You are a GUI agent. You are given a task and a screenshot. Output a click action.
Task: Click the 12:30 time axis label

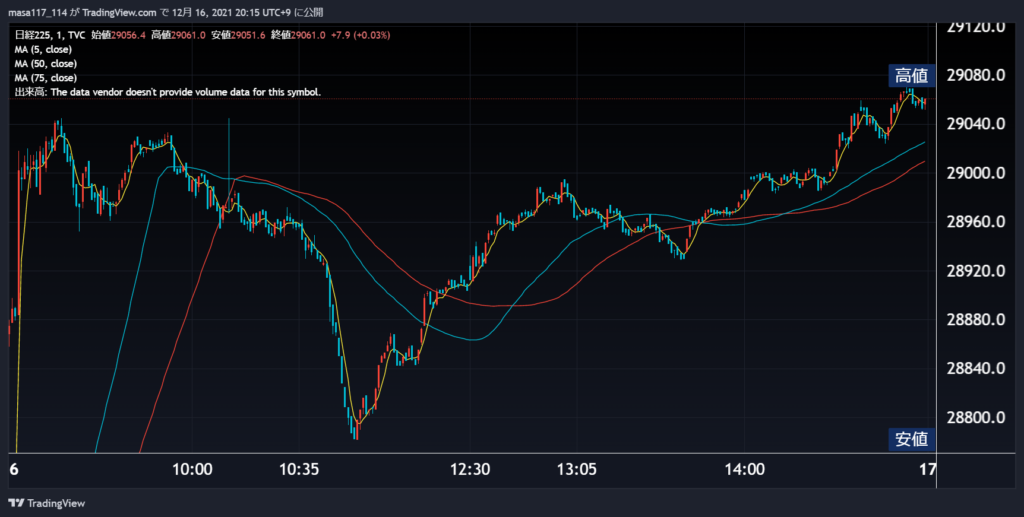click(472, 469)
